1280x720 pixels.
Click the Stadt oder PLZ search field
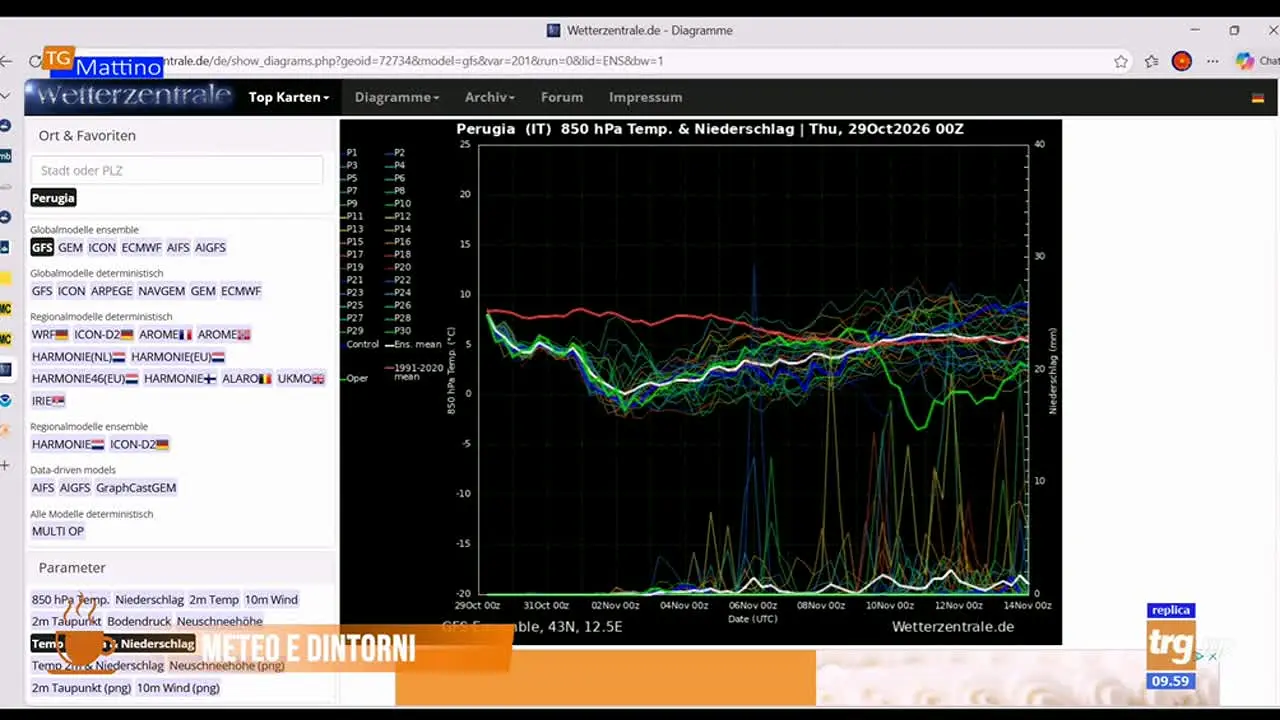(177, 170)
